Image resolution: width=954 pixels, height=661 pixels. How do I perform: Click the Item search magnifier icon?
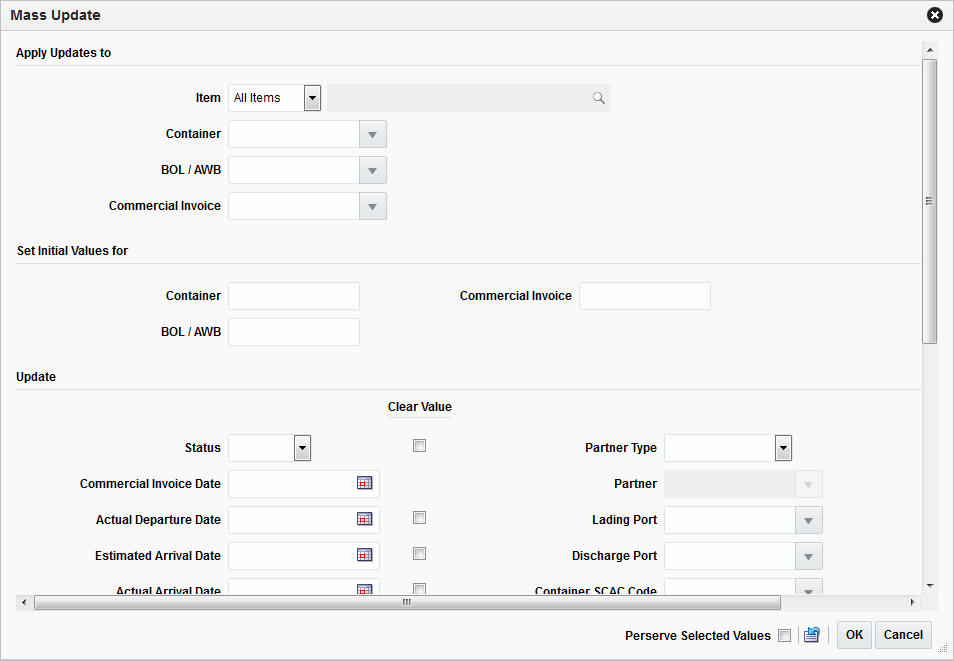pyautogui.click(x=599, y=98)
